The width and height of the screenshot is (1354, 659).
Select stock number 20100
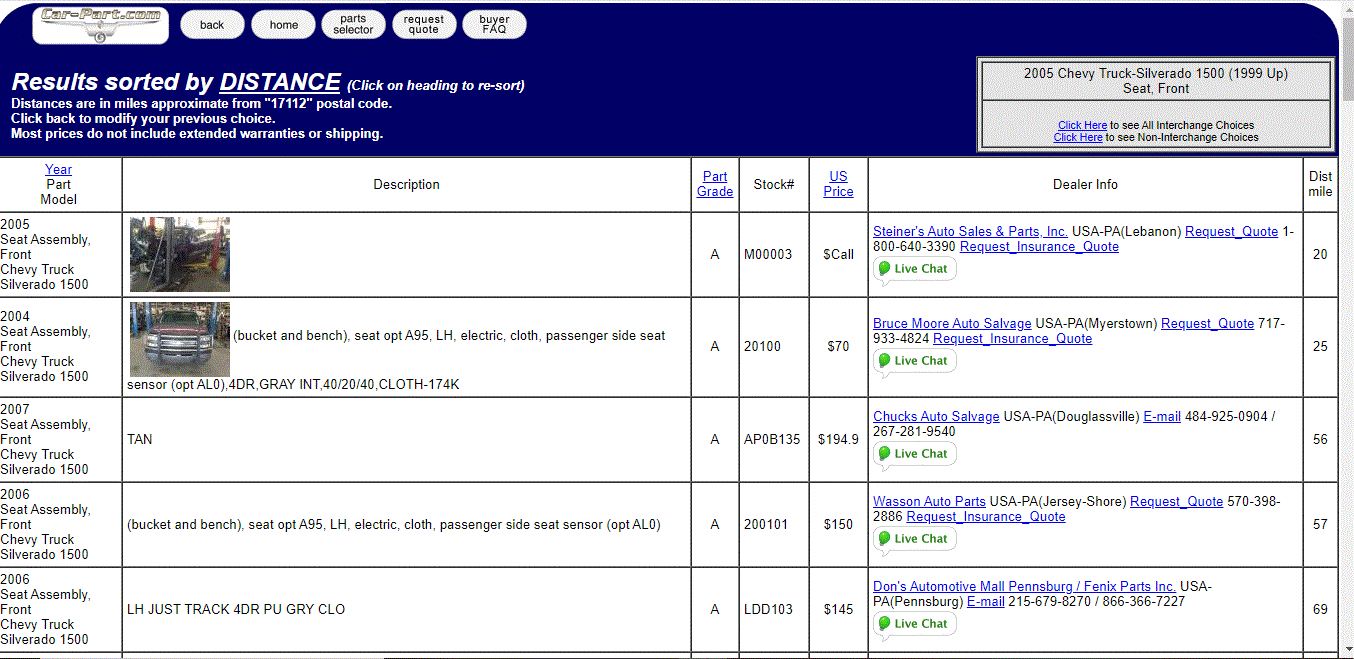point(762,346)
